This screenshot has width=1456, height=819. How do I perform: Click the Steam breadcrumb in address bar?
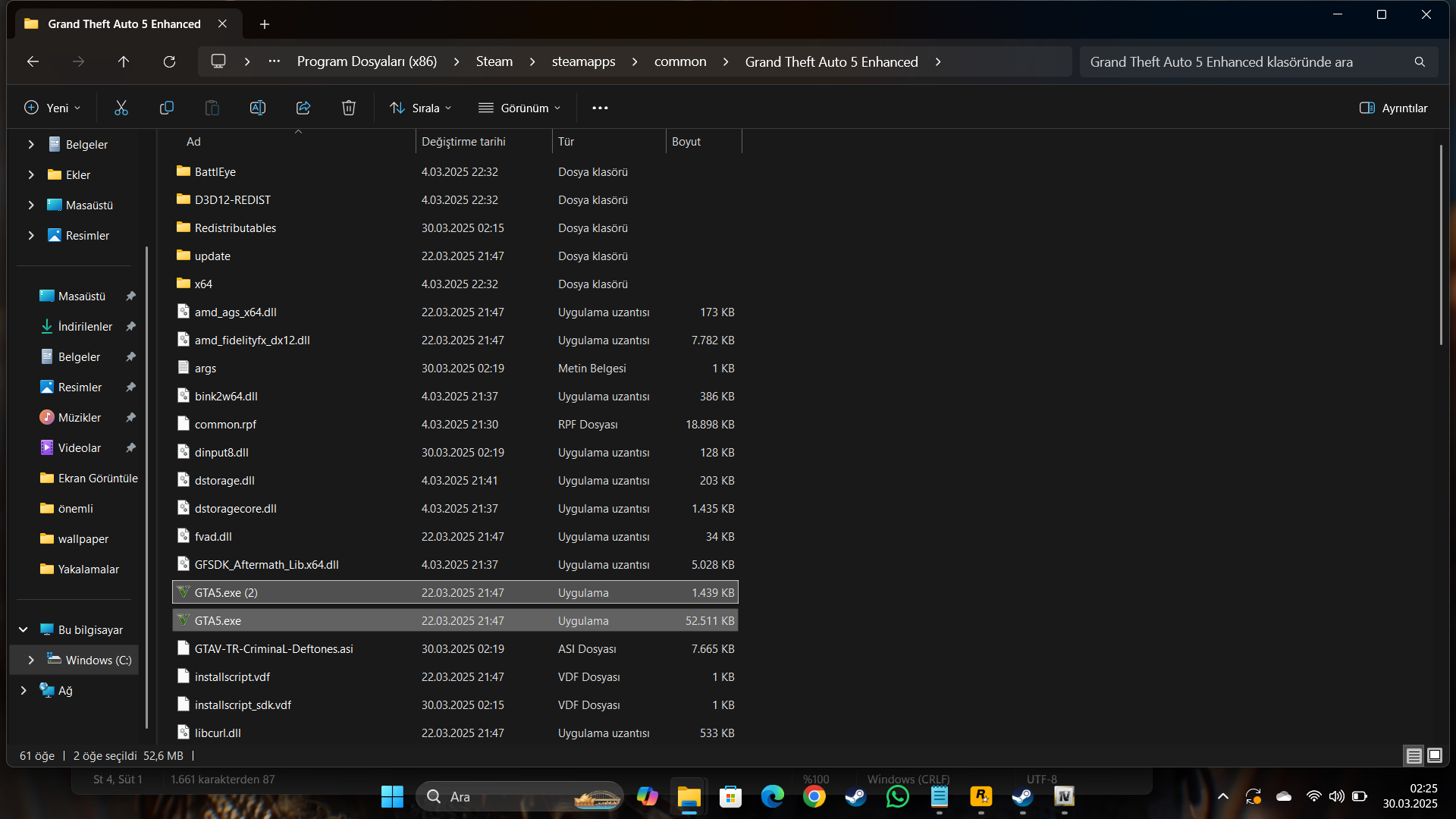494,61
